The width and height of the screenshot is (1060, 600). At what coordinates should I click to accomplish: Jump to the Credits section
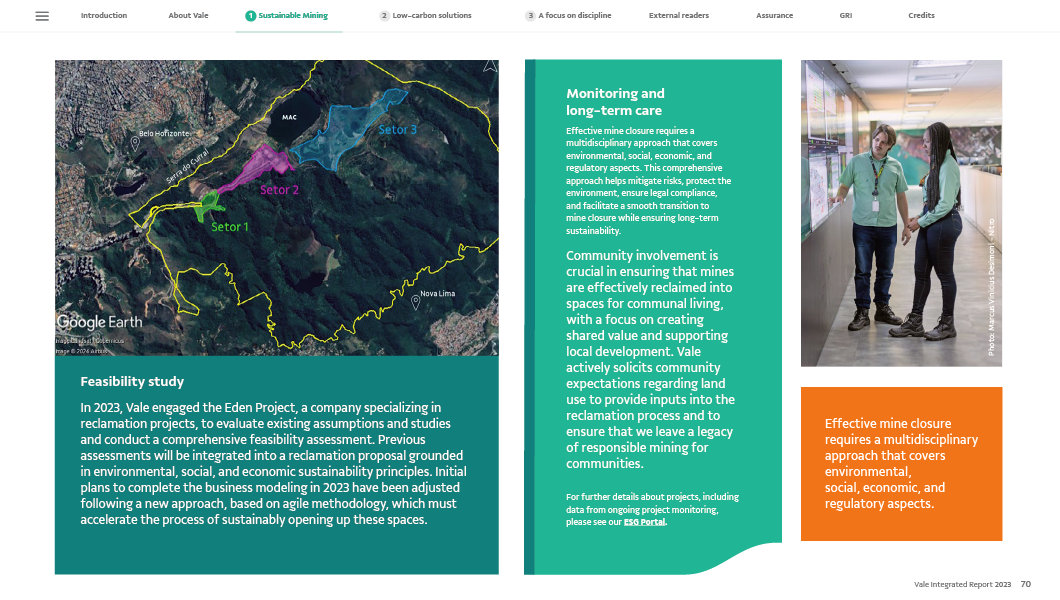pos(921,16)
